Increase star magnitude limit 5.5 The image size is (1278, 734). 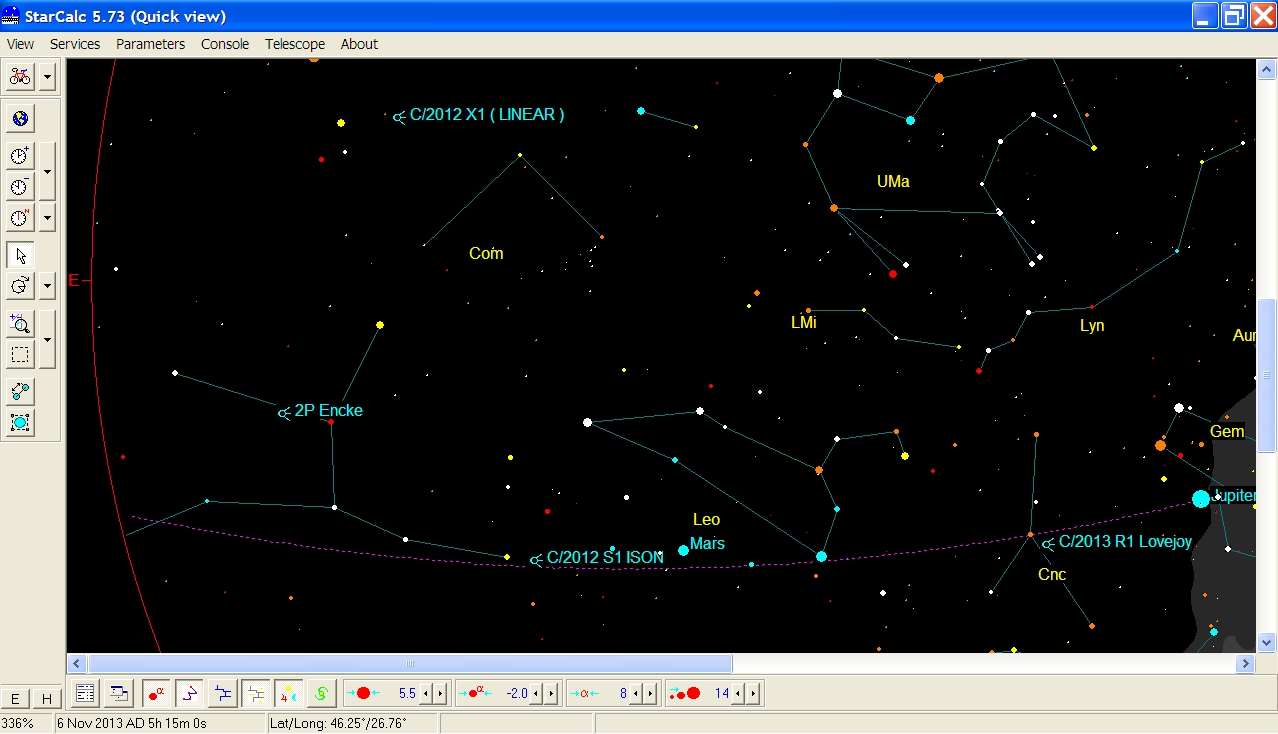pos(440,694)
